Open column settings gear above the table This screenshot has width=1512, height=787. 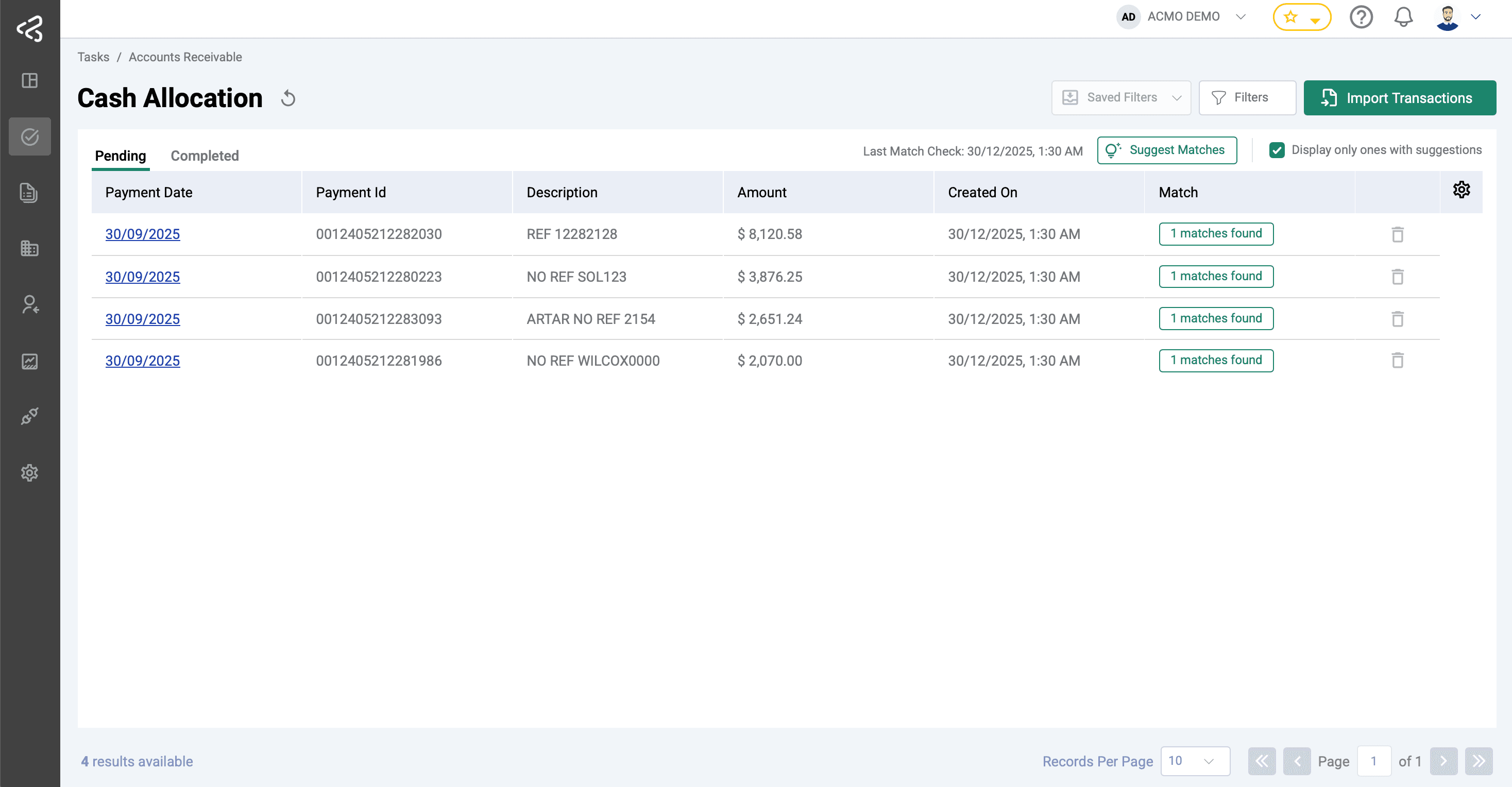click(x=1462, y=189)
